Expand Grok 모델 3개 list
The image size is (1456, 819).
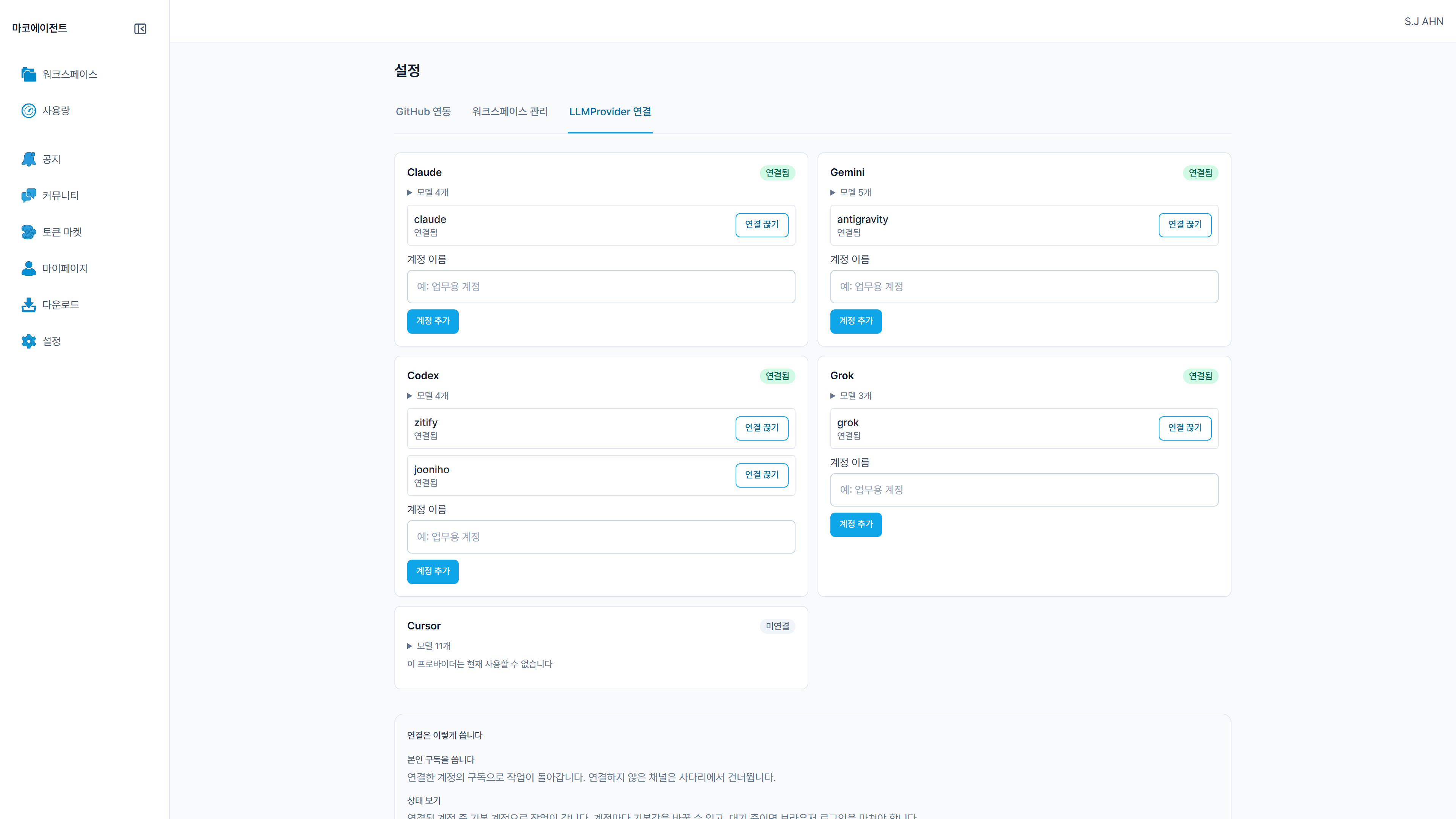[850, 395]
